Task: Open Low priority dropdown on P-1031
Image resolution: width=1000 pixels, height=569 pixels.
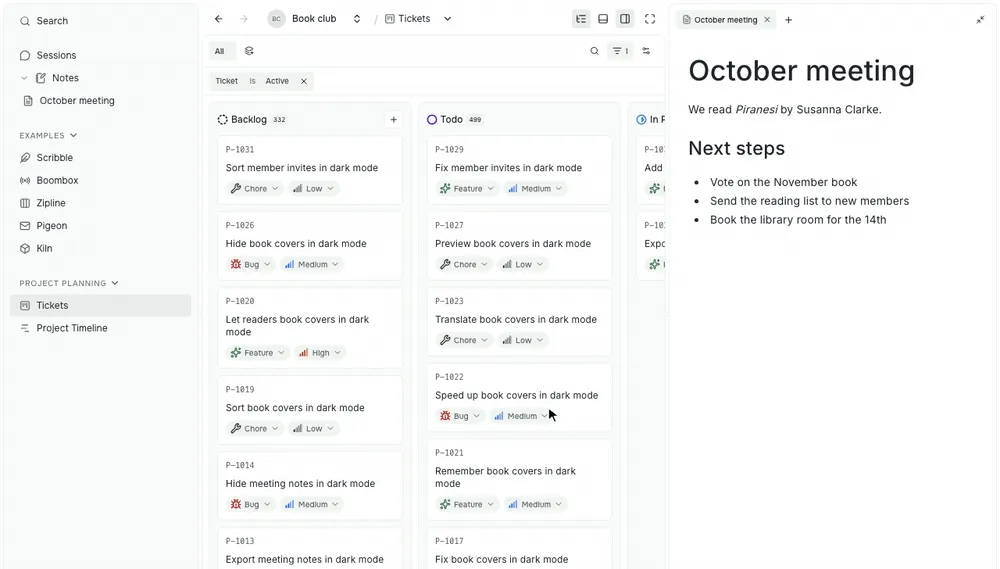Action: [x=313, y=189]
